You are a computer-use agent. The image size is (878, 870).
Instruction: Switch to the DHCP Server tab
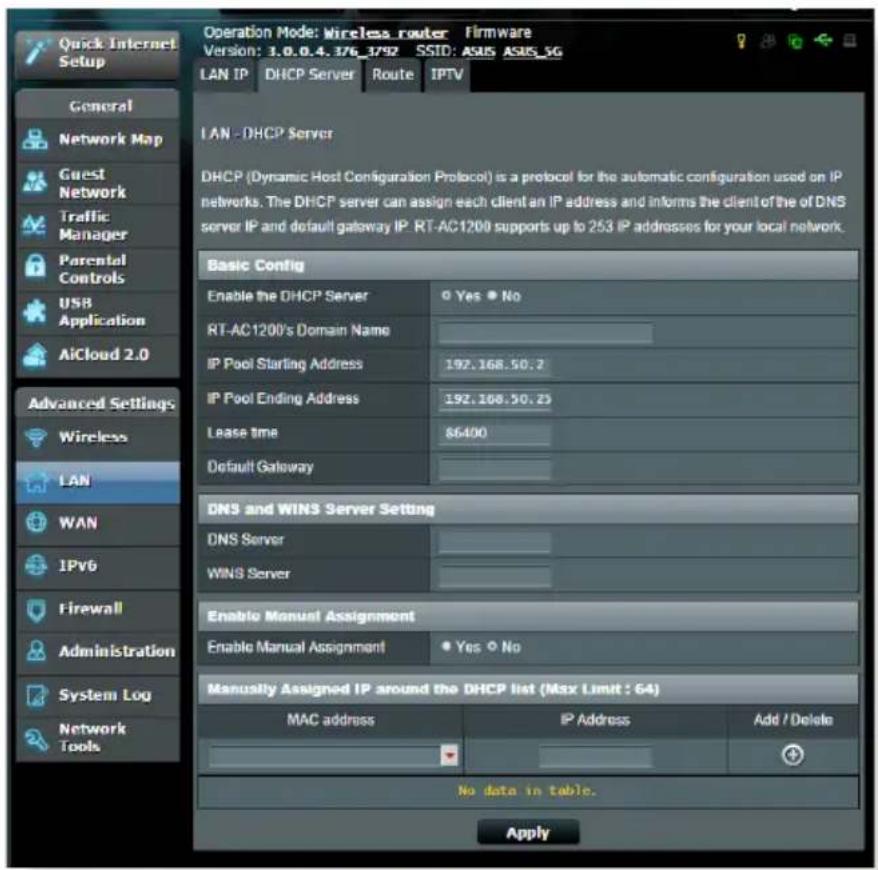click(309, 74)
